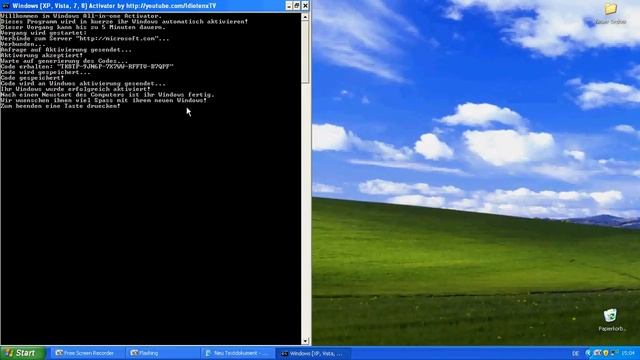Open the Start menu
Viewport: 640px width, 360px height.
click(22, 353)
